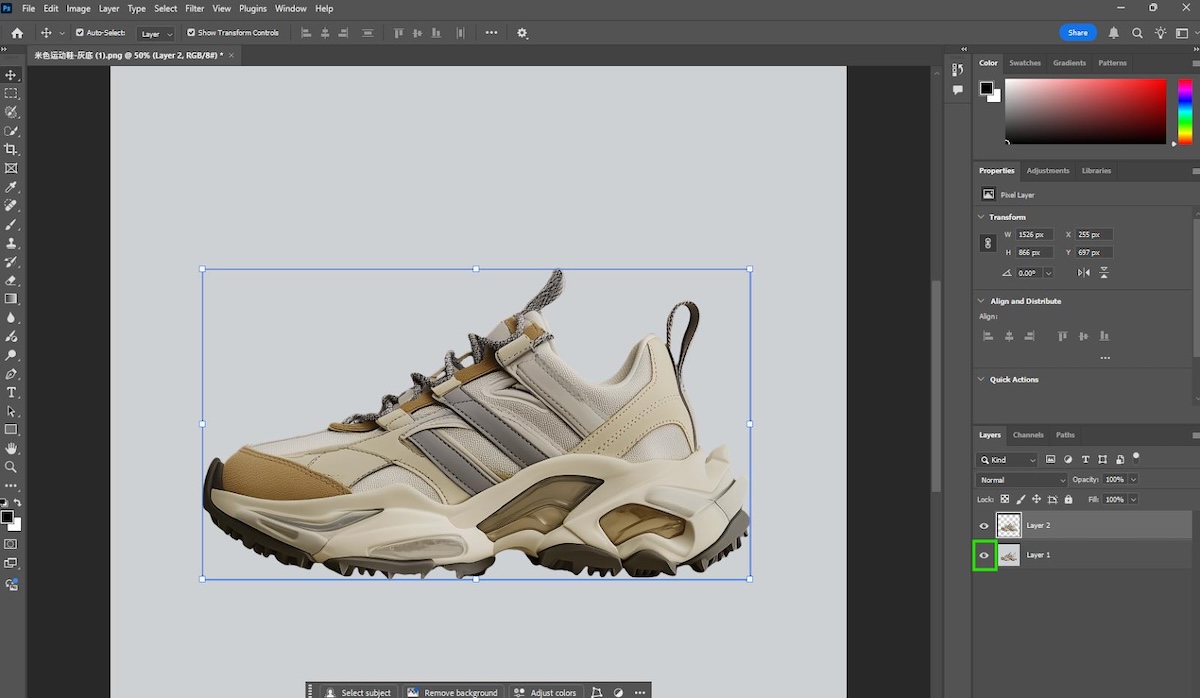Viewport: 1200px width, 698px height.
Task: Open more options in contextual task bar
Action: pyautogui.click(x=640, y=692)
